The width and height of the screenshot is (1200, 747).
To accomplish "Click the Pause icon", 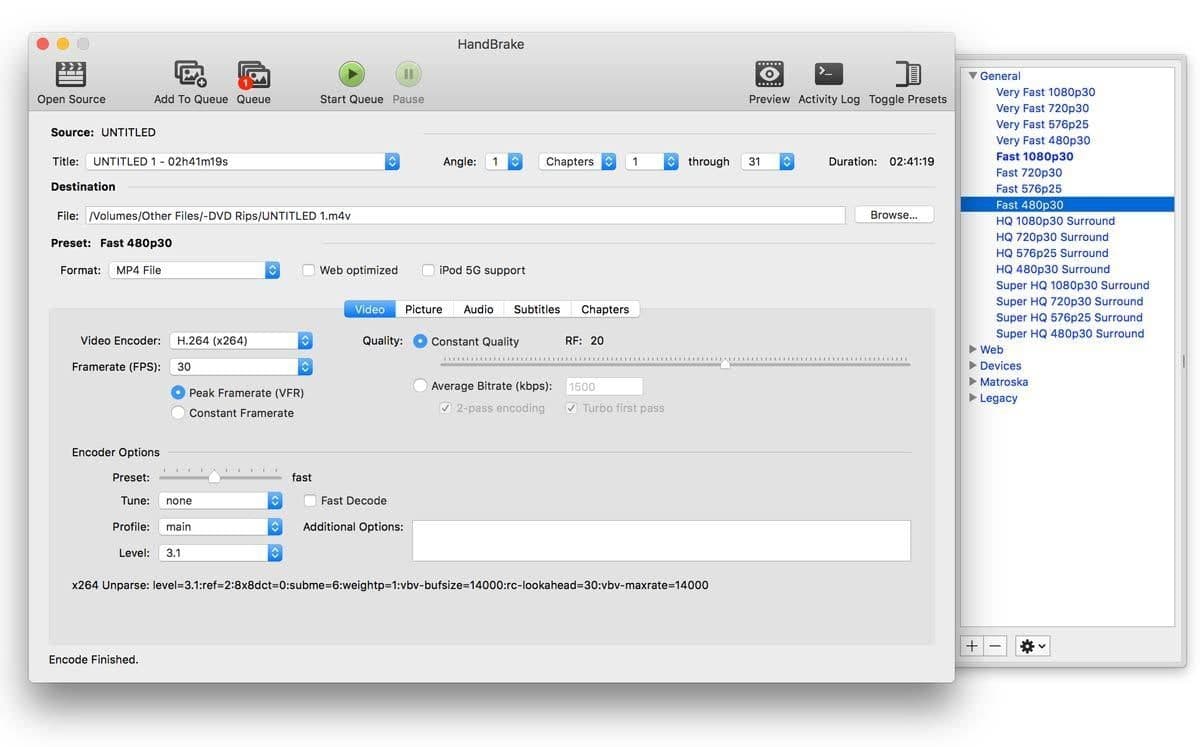I will (408, 74).
